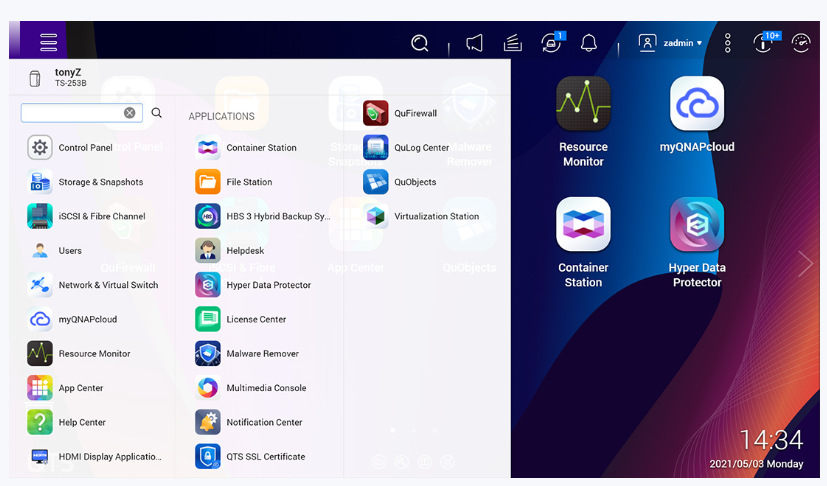Select Control Panel in the menu

click(85, 148)
